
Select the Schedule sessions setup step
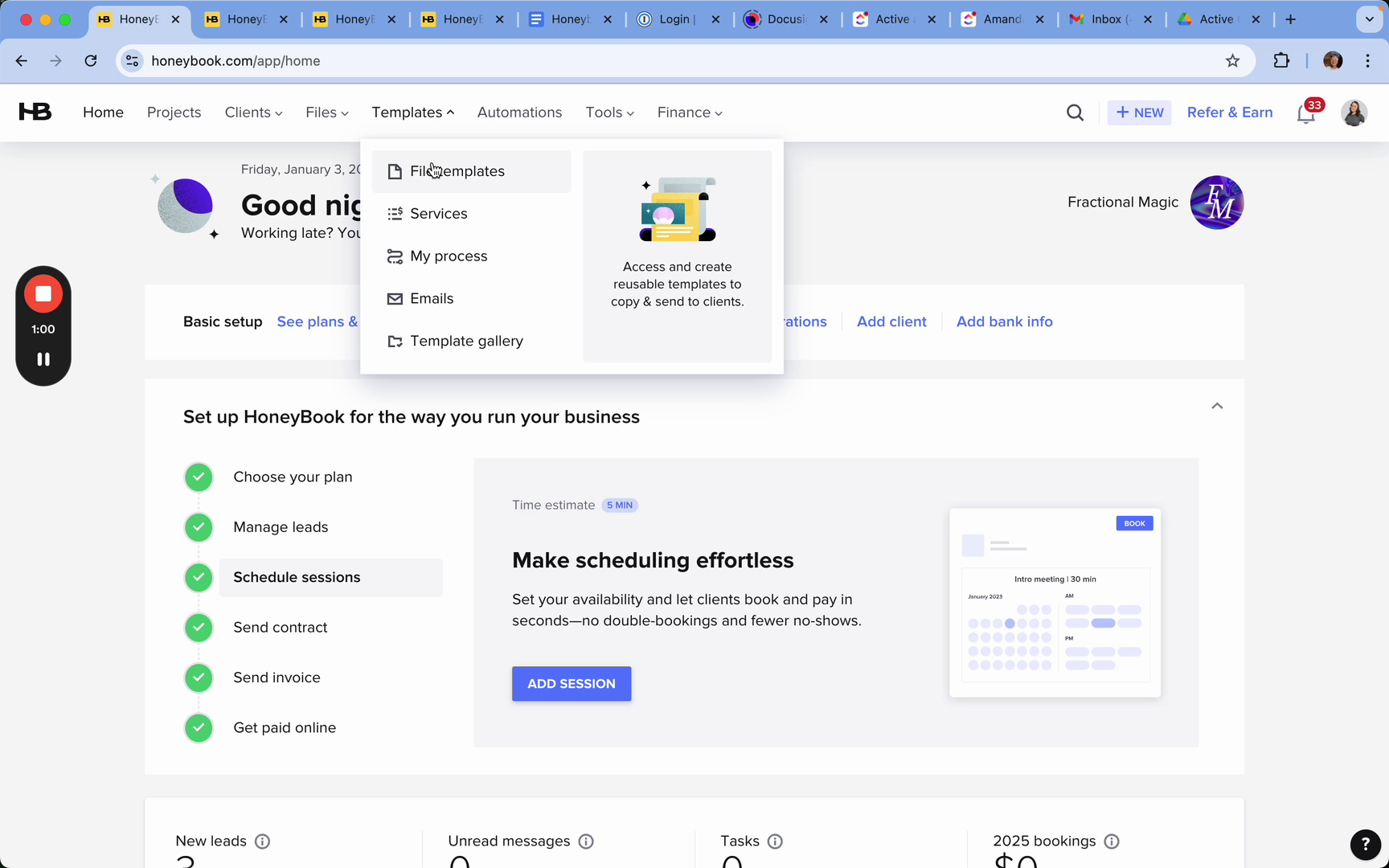point(330,578)
